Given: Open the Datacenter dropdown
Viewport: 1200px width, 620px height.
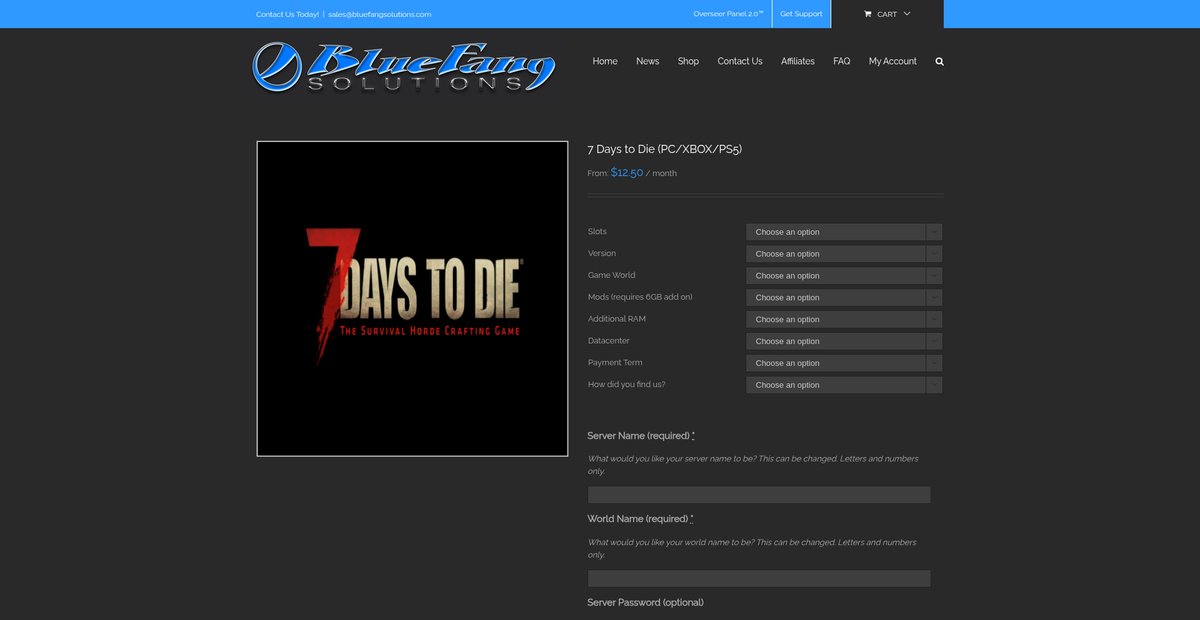Looking at the screenshot, I should click(x=844, y=342).
